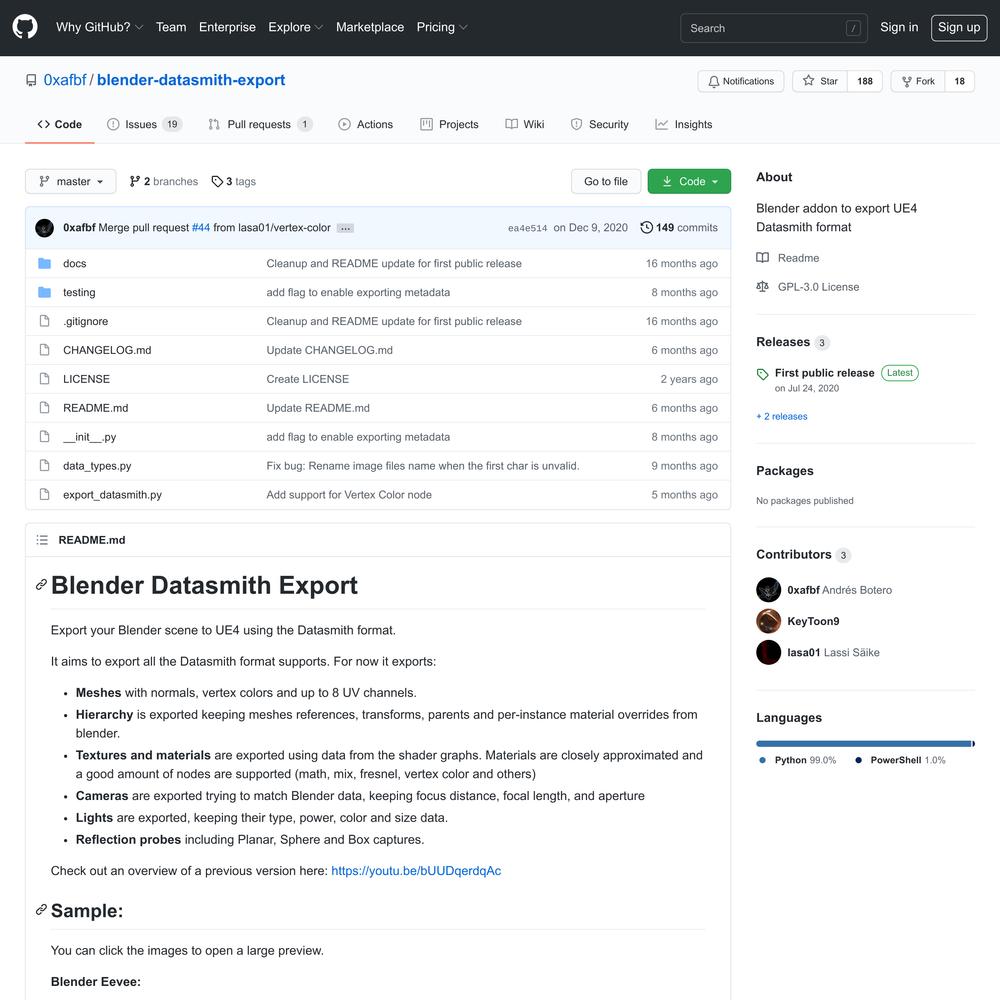Click the .gitignore file icon
This screenshot has height=1000, width=1000.
pos(44,321)
